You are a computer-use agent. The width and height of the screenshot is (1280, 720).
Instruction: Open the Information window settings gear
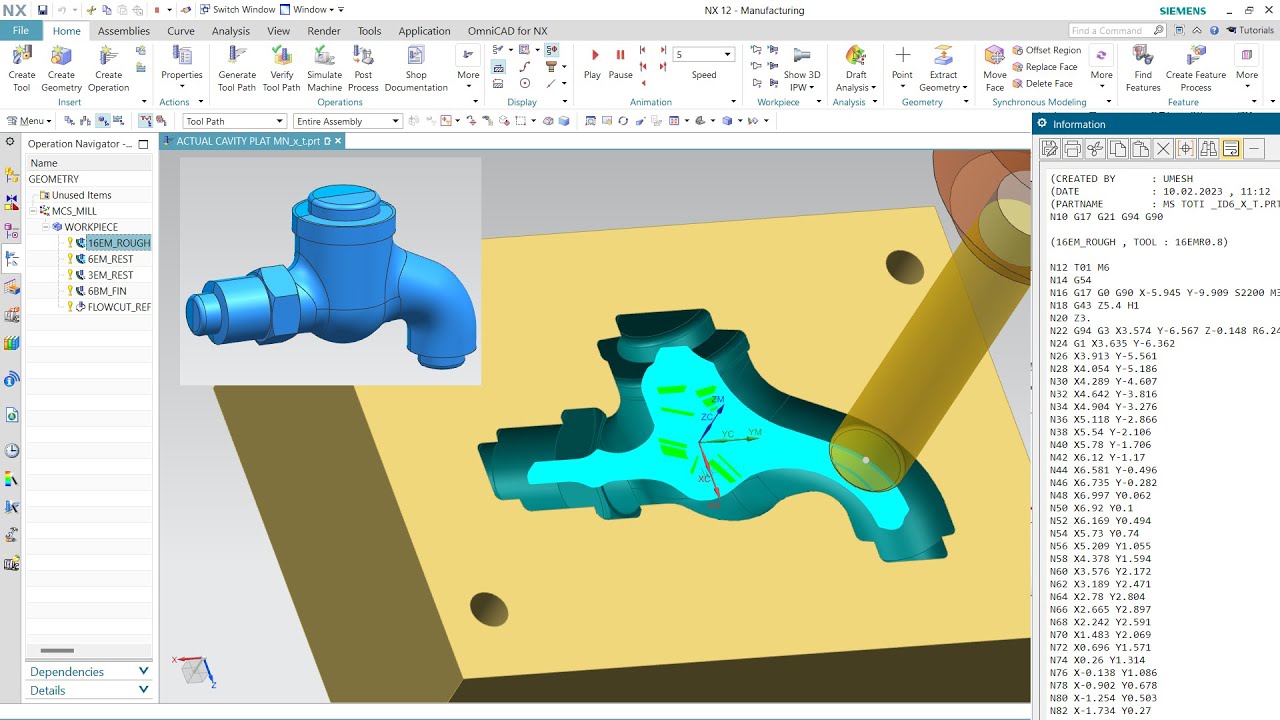pos(1042,124)
